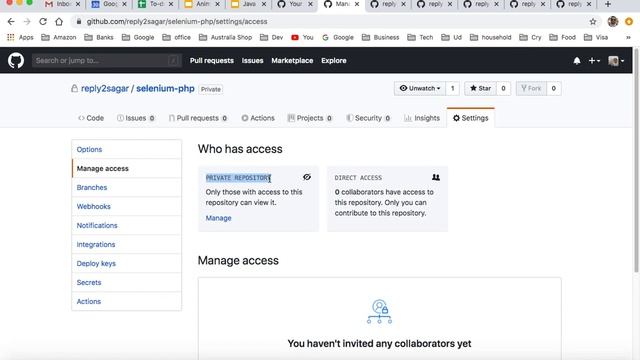This screenshot has height=360, width=640.
Task: Switch to the repository Actions tab
Action: pyautogui.click(x=258, y=118)
